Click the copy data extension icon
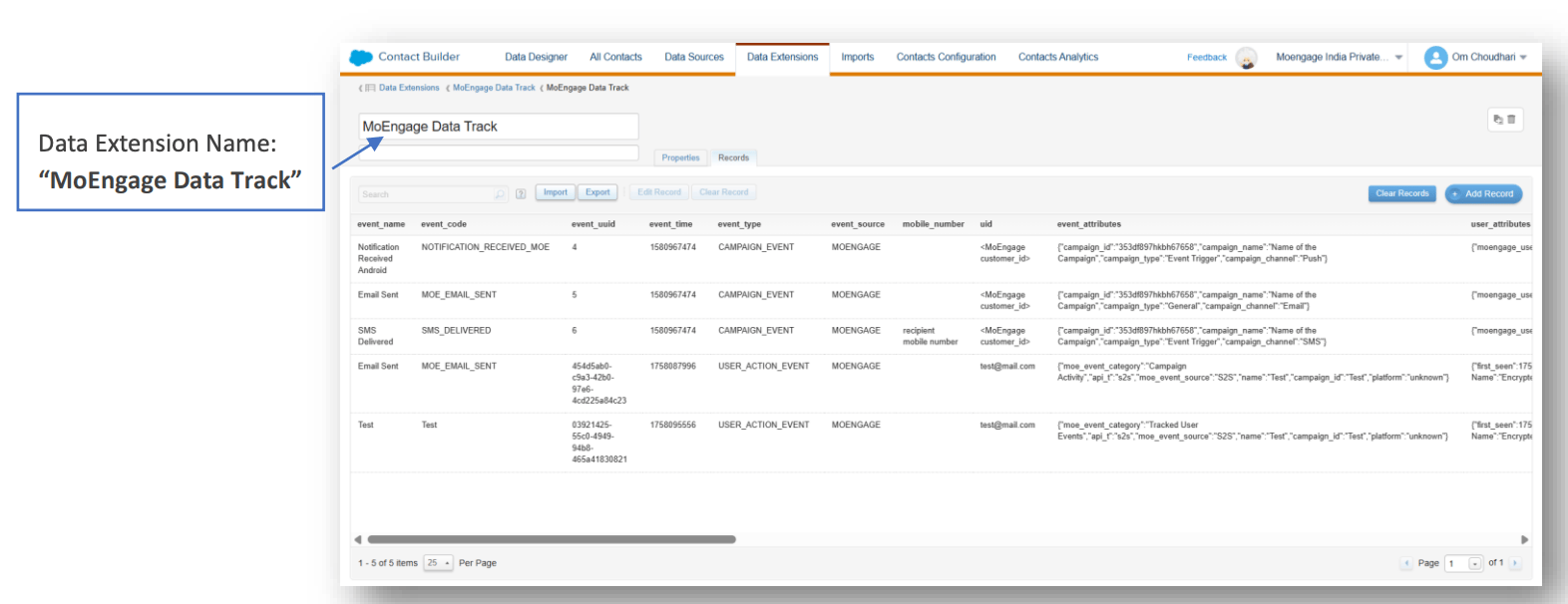 [1498, 120]
